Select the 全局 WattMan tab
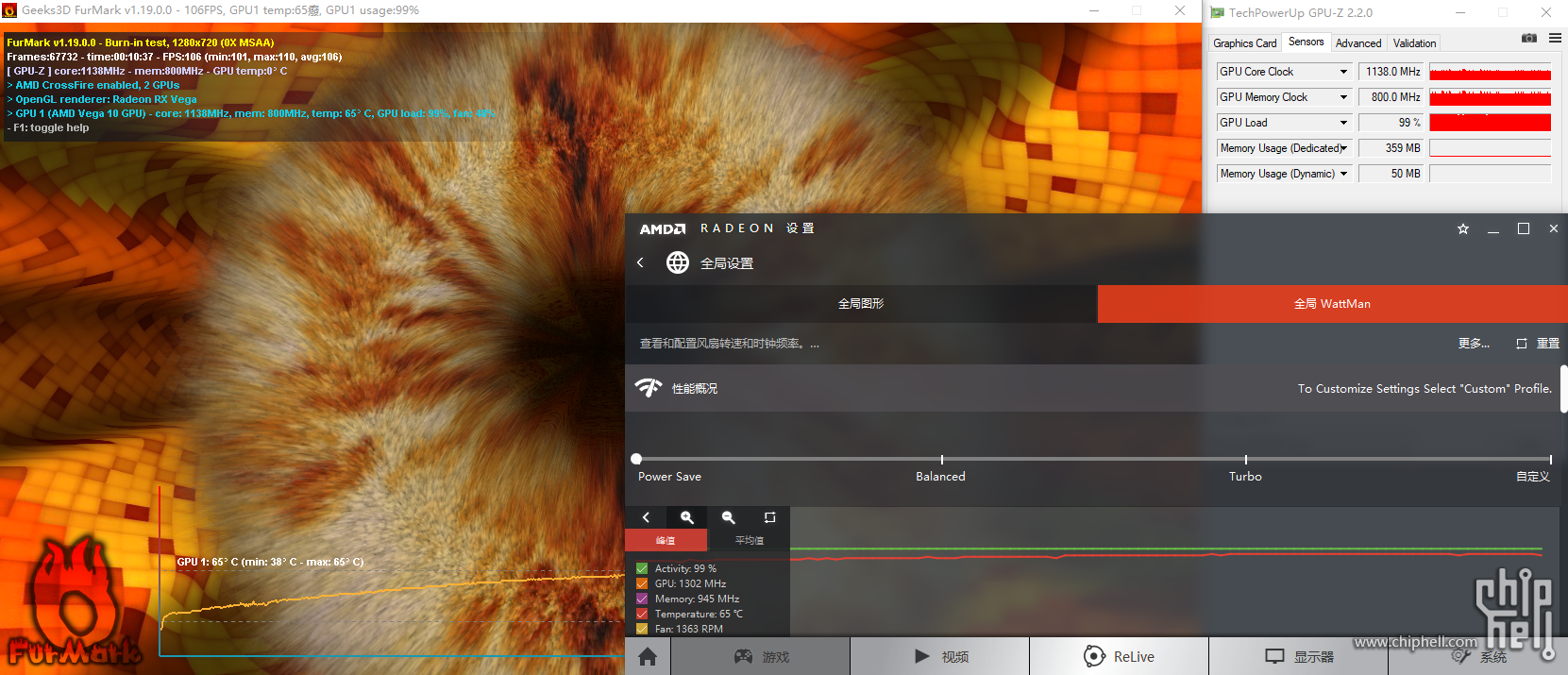The width and height of the screenshot is (1568, 675). tap(1332, 304)
